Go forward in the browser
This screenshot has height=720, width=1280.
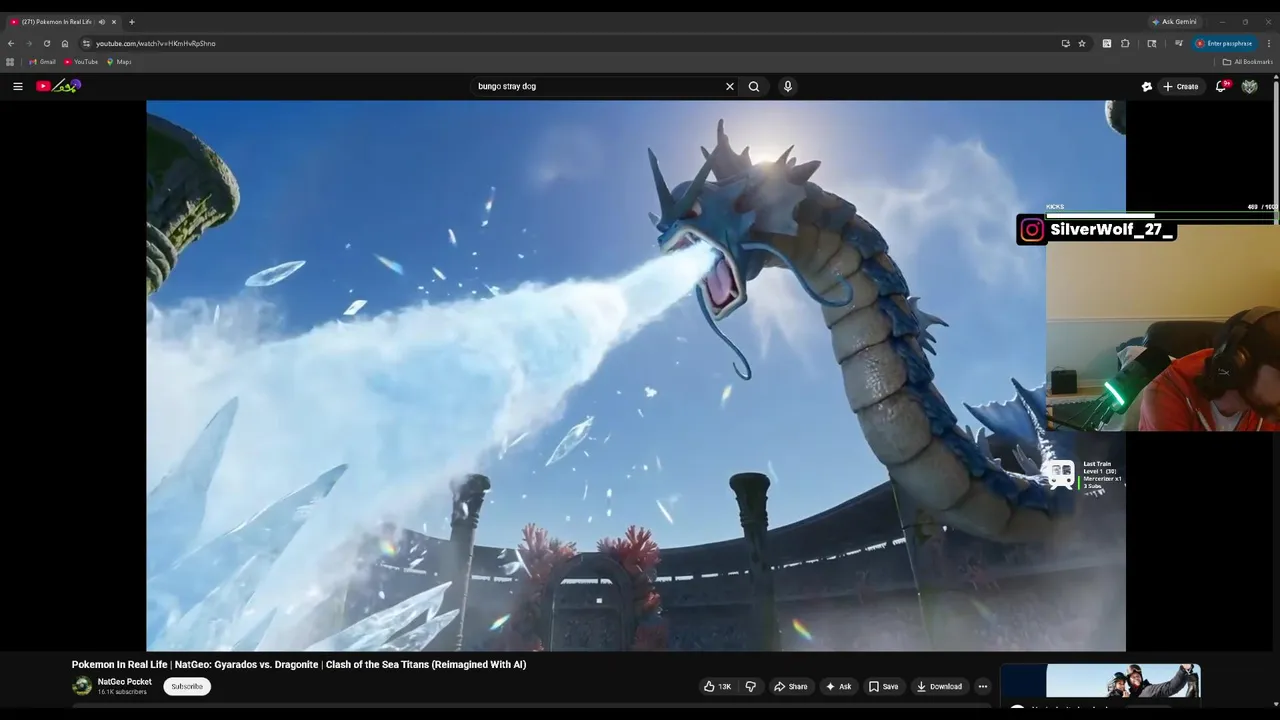[29, 43]
